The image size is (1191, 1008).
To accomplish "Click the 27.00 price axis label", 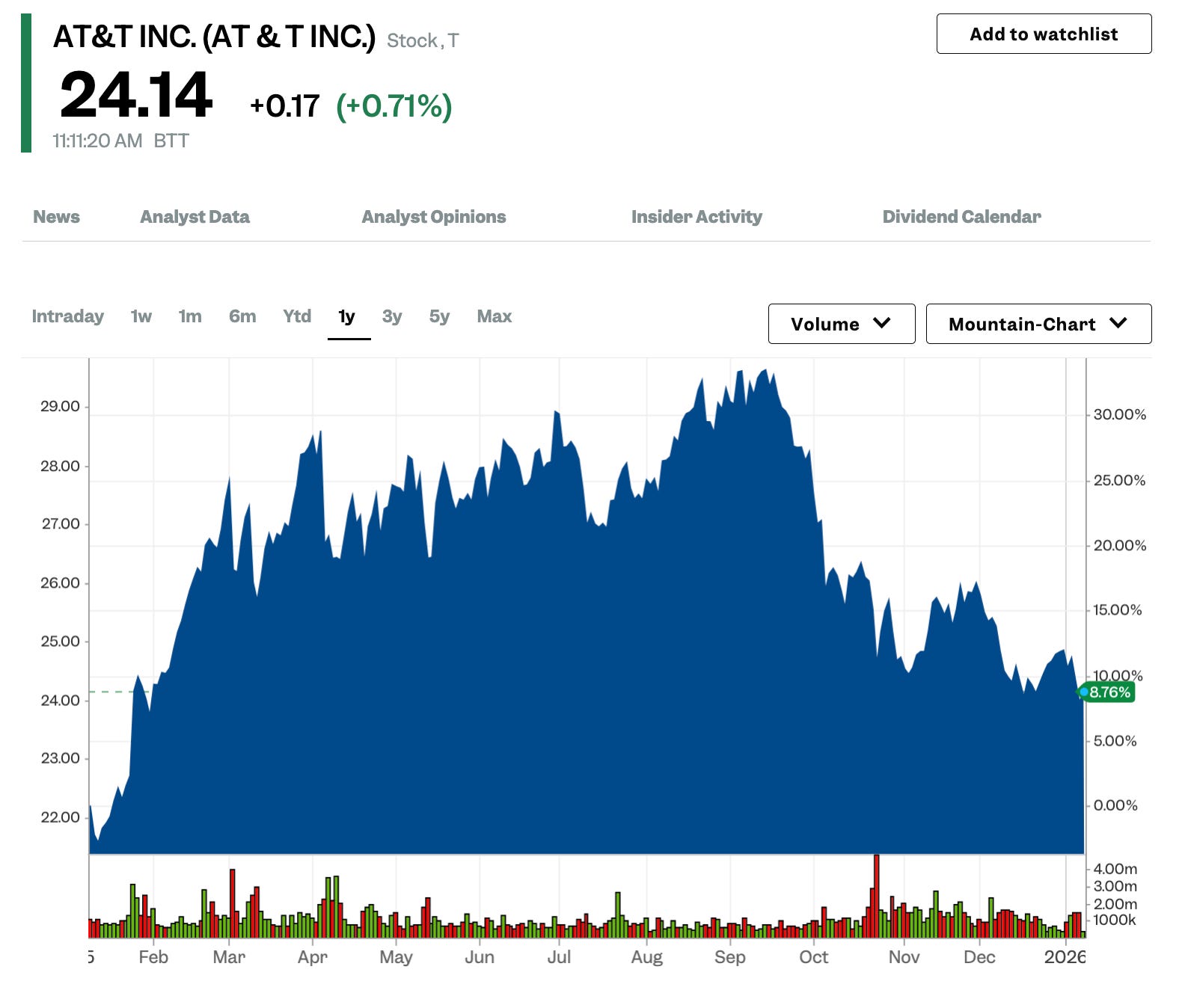I will click(x=60, y=523).
